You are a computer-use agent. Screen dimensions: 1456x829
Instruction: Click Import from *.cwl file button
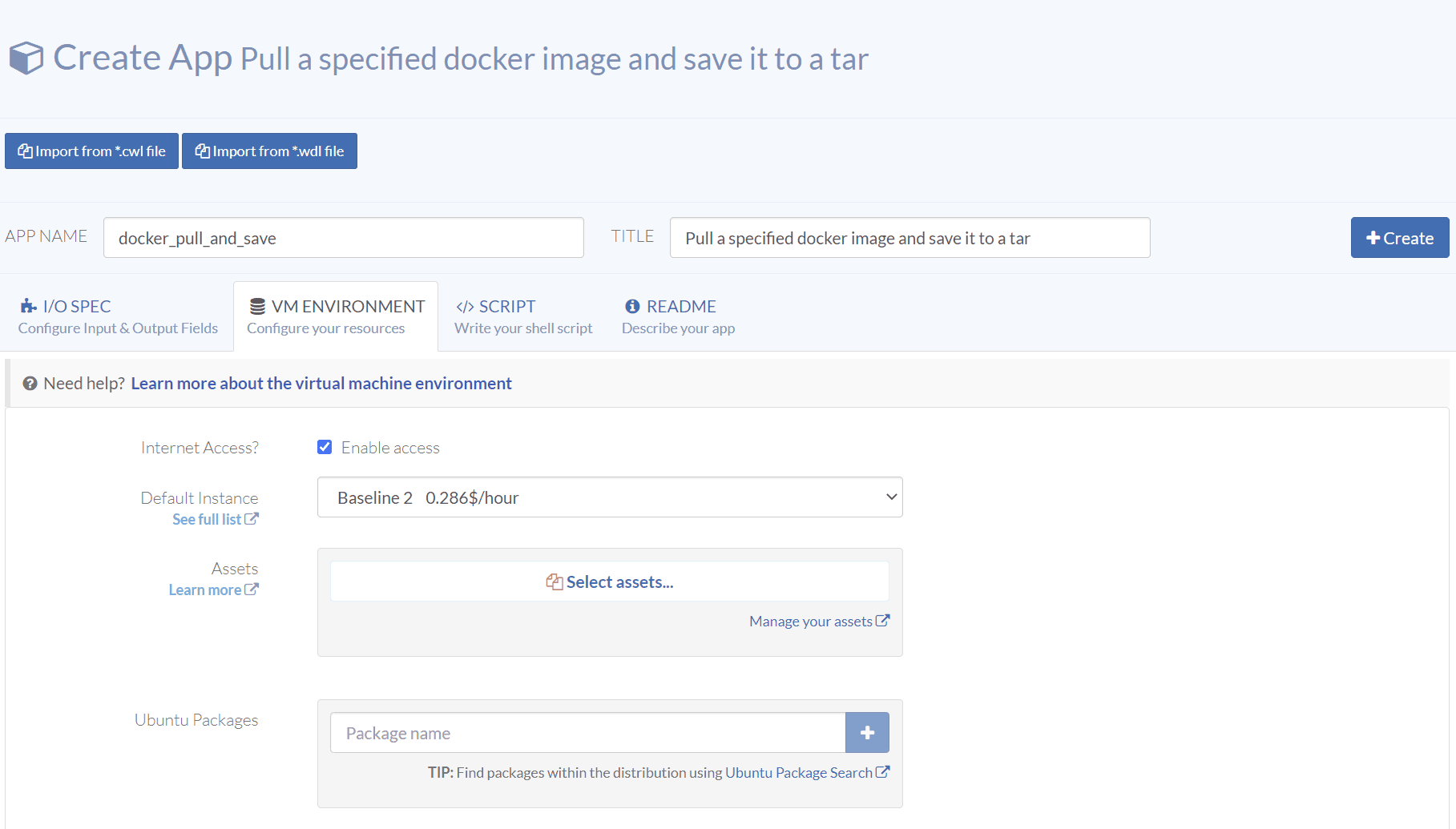pos(91,151)
